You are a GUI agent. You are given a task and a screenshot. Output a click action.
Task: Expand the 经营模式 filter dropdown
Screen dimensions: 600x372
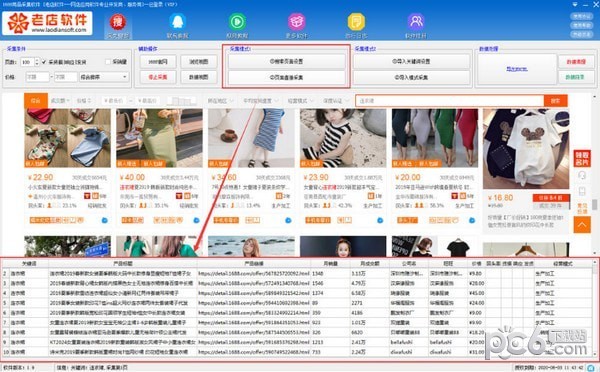[x=300, y=101]
